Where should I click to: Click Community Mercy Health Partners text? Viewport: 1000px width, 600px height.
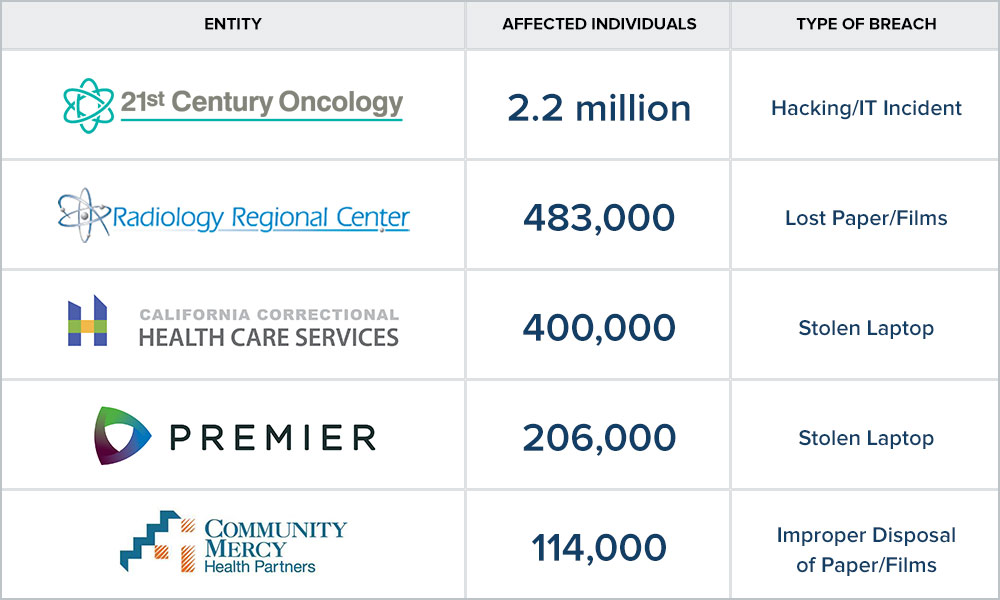pos(275,546)
